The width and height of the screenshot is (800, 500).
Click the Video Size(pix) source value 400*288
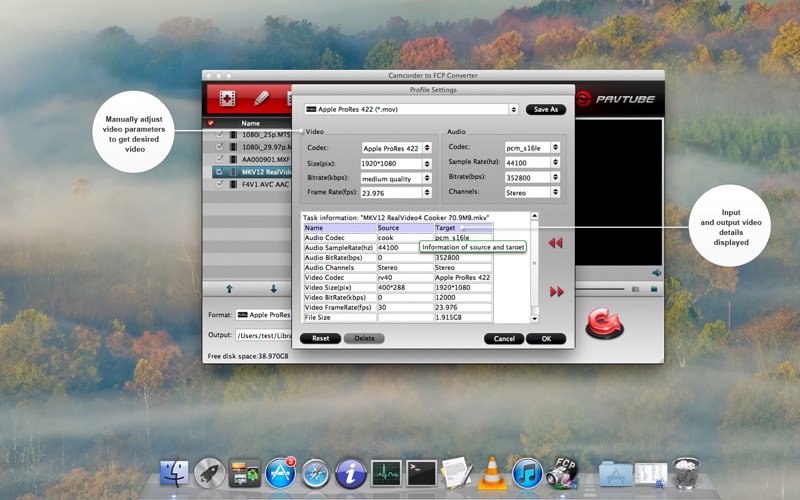(405, 287)
